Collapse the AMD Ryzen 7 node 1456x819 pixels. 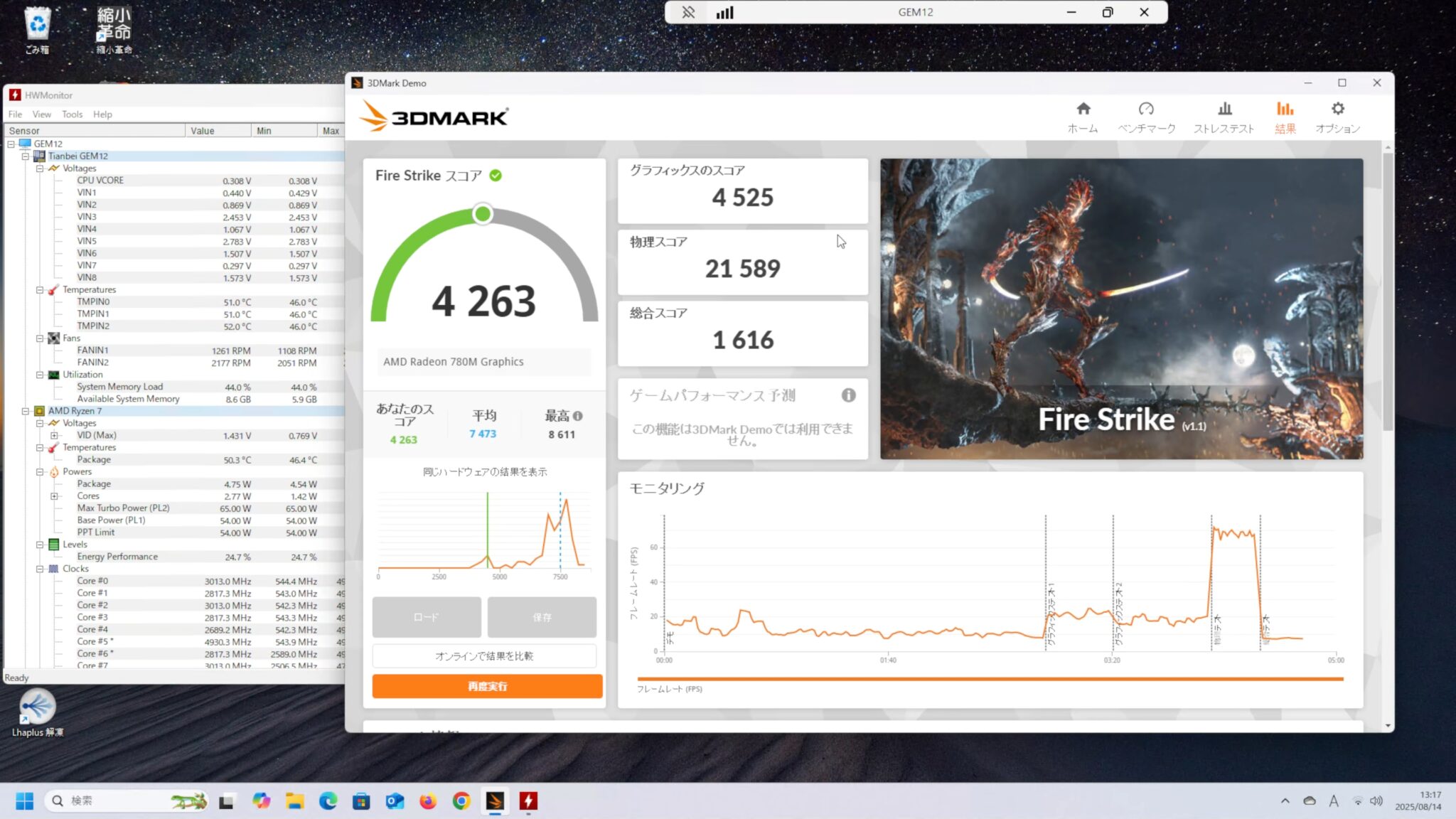click(x=26, y=411)
